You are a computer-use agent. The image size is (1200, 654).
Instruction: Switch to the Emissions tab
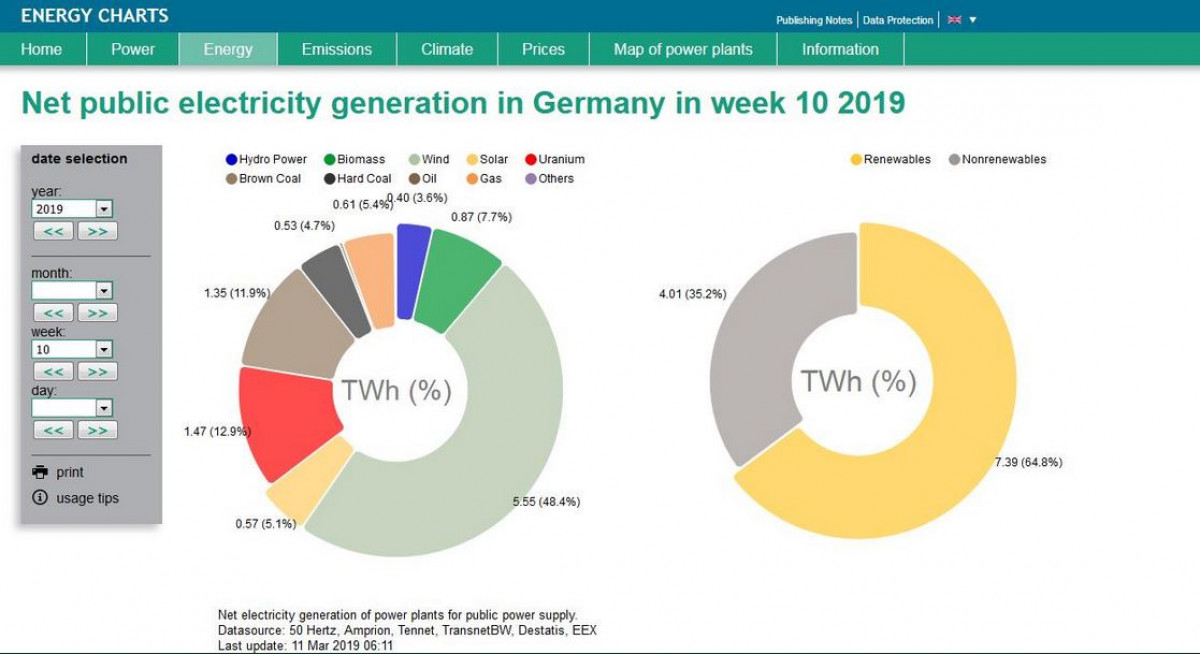[x=337, y=49]
